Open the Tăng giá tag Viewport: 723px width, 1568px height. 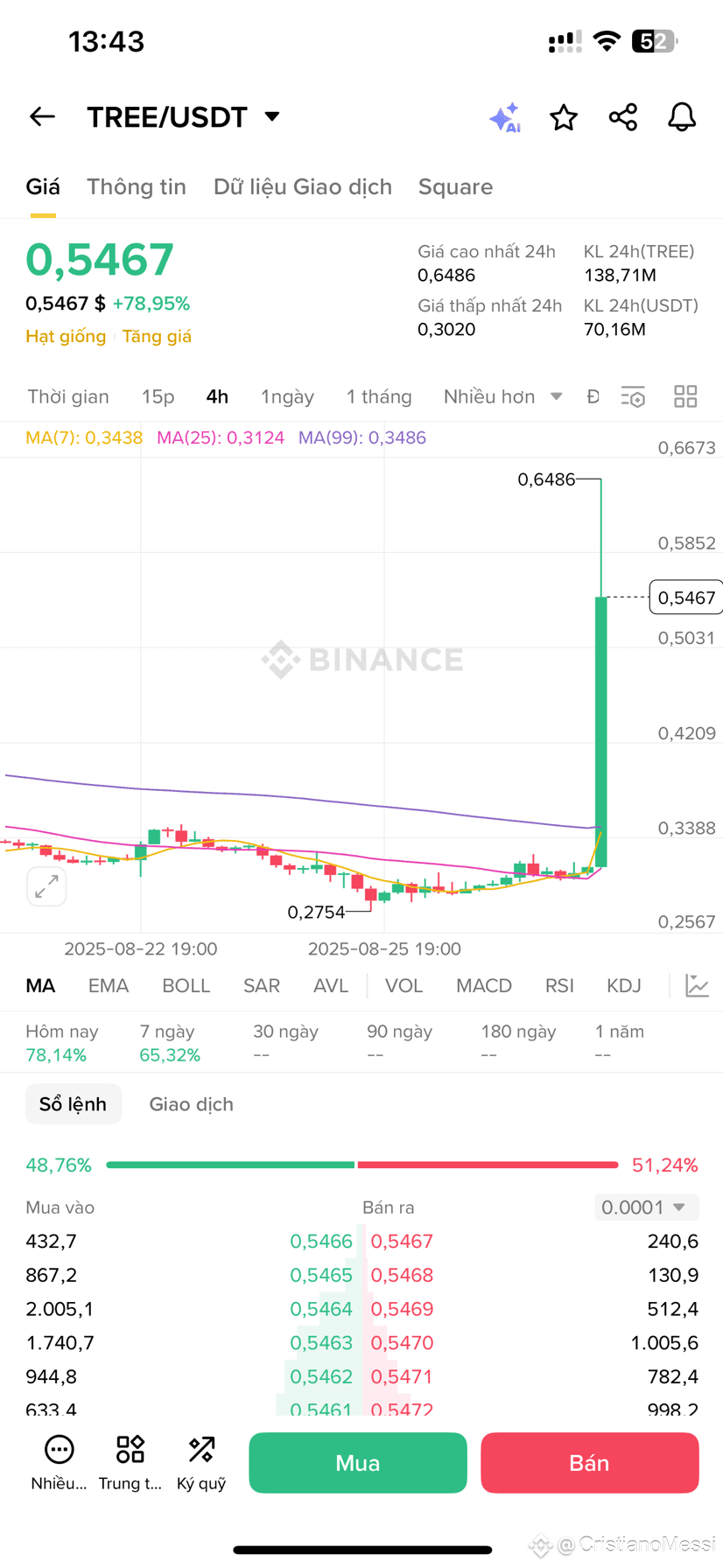[x=157, y=336]
